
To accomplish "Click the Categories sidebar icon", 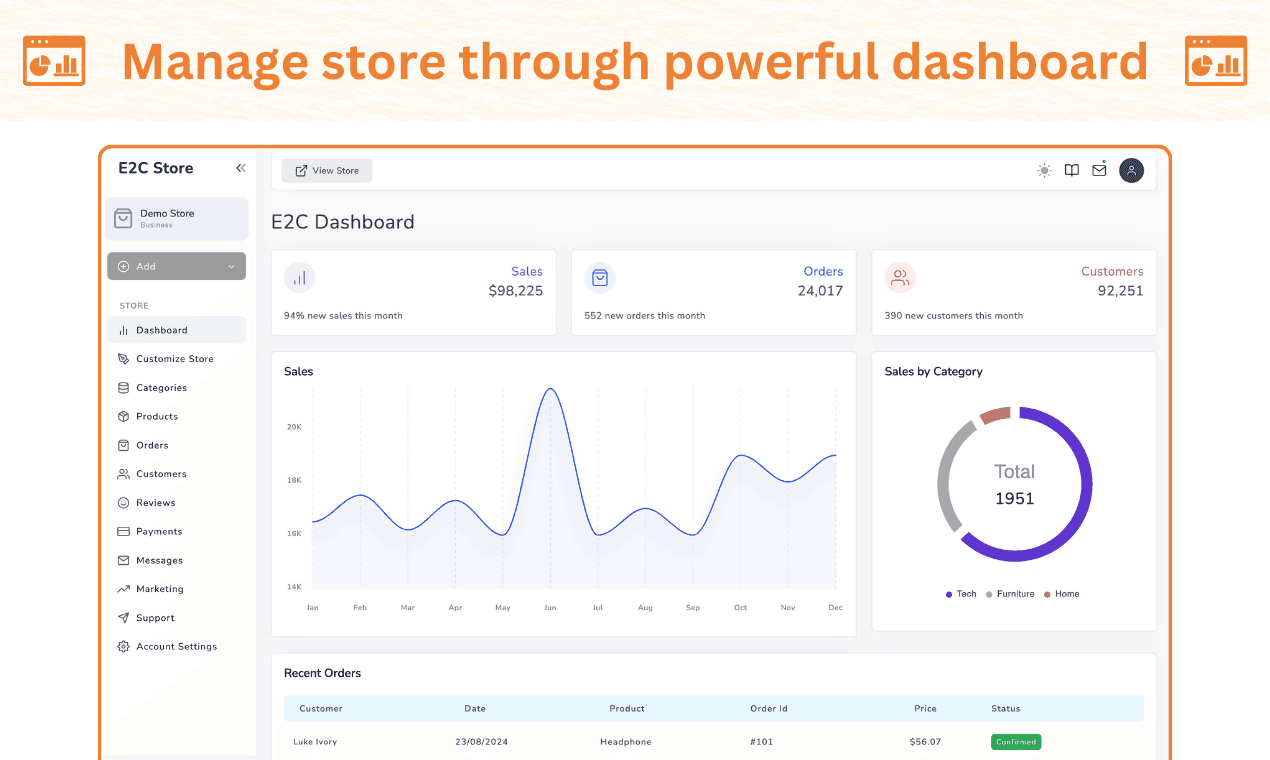I will [123, 387].
